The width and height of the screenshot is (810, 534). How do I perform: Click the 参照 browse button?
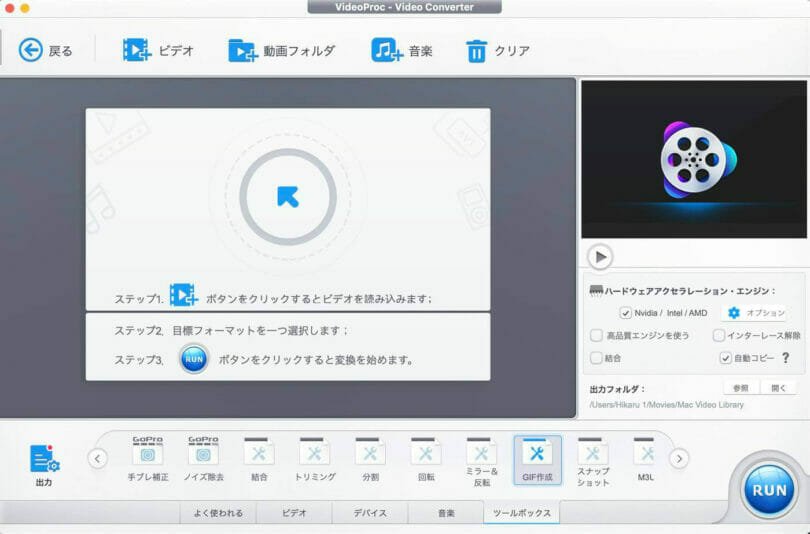pyautogui.click(x=741, y=388)
